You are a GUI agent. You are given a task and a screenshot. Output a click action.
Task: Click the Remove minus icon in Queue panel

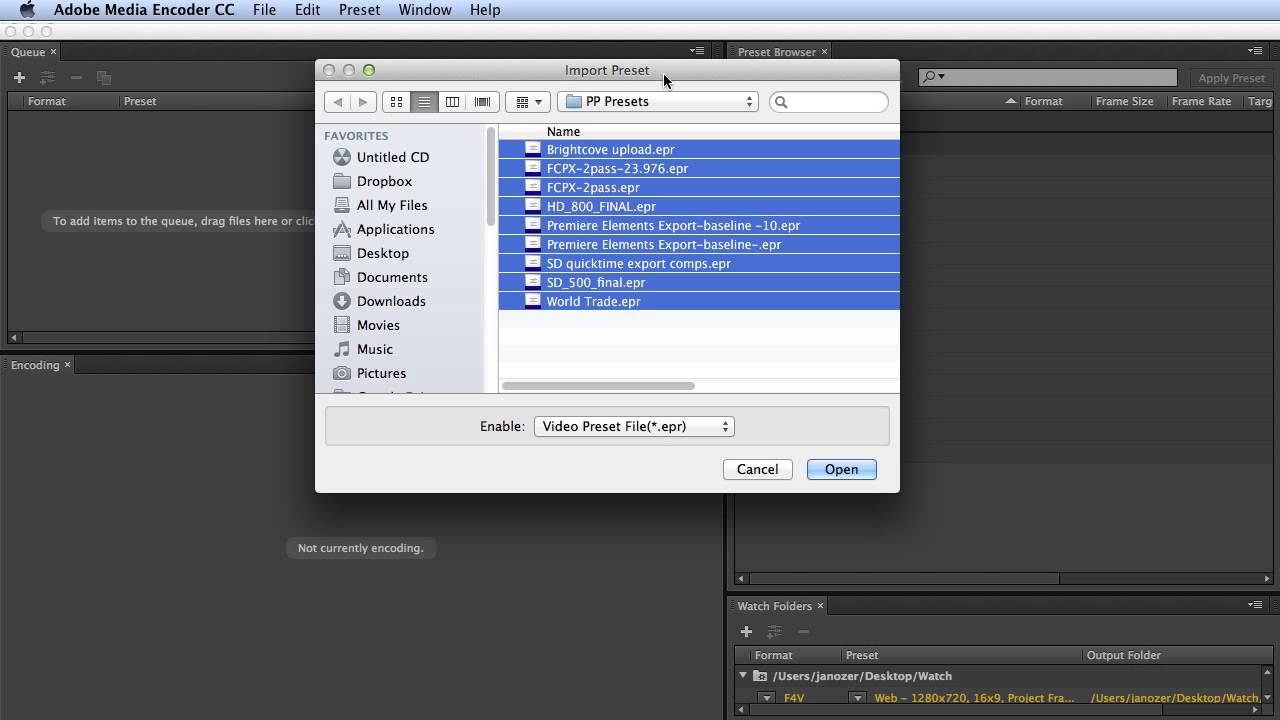pyautogui.click(x=76, y=77)
